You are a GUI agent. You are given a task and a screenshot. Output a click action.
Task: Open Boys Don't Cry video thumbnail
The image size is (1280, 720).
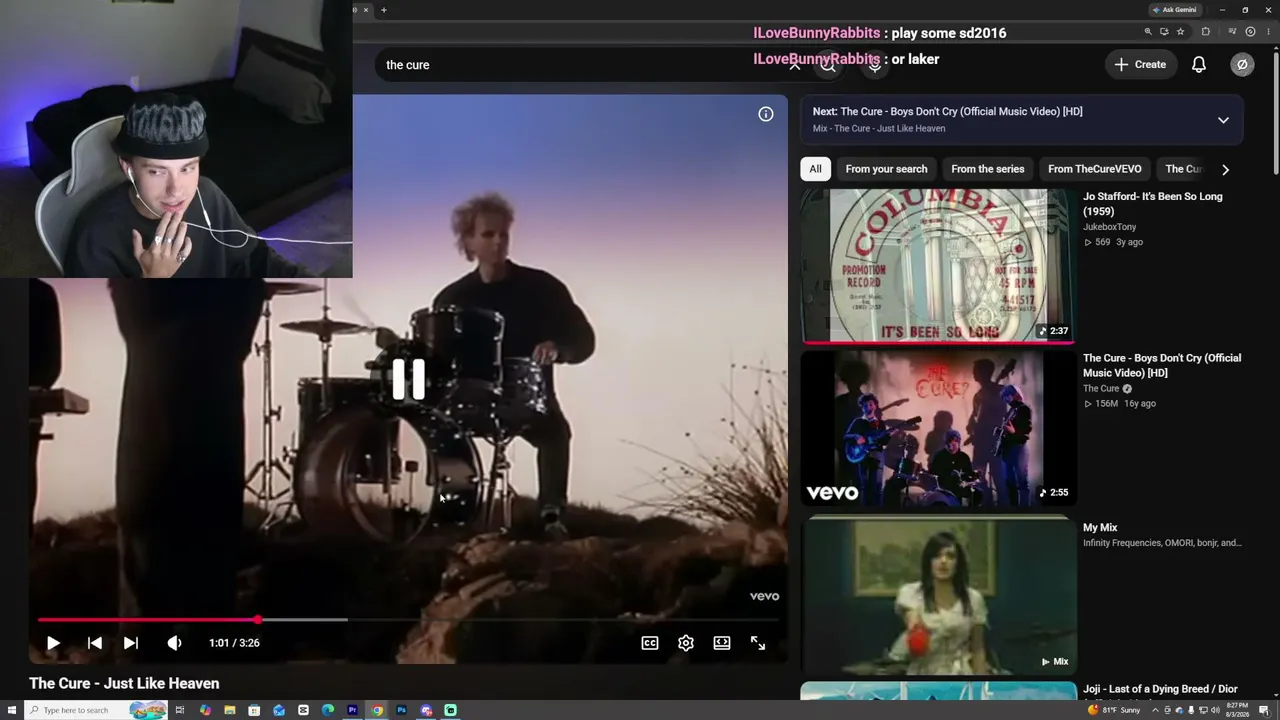tap(938, 427)
